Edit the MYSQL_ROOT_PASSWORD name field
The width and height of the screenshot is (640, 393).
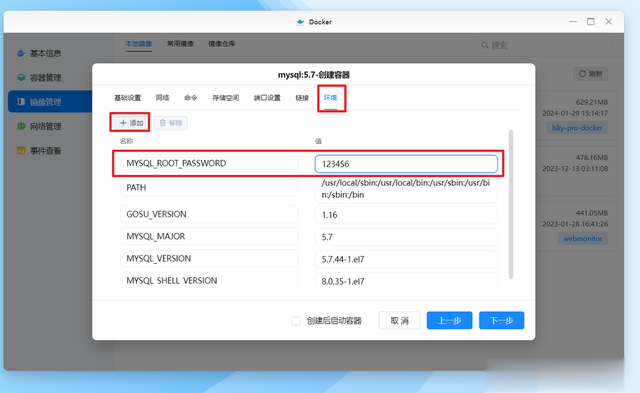[x=209, y=163]
